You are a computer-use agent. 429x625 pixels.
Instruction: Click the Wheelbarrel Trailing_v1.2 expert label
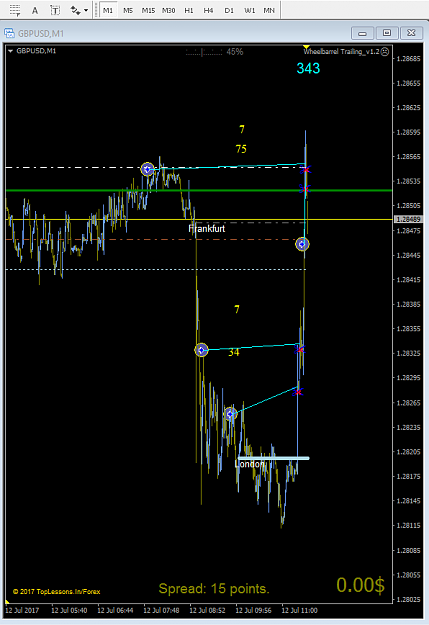341,51
